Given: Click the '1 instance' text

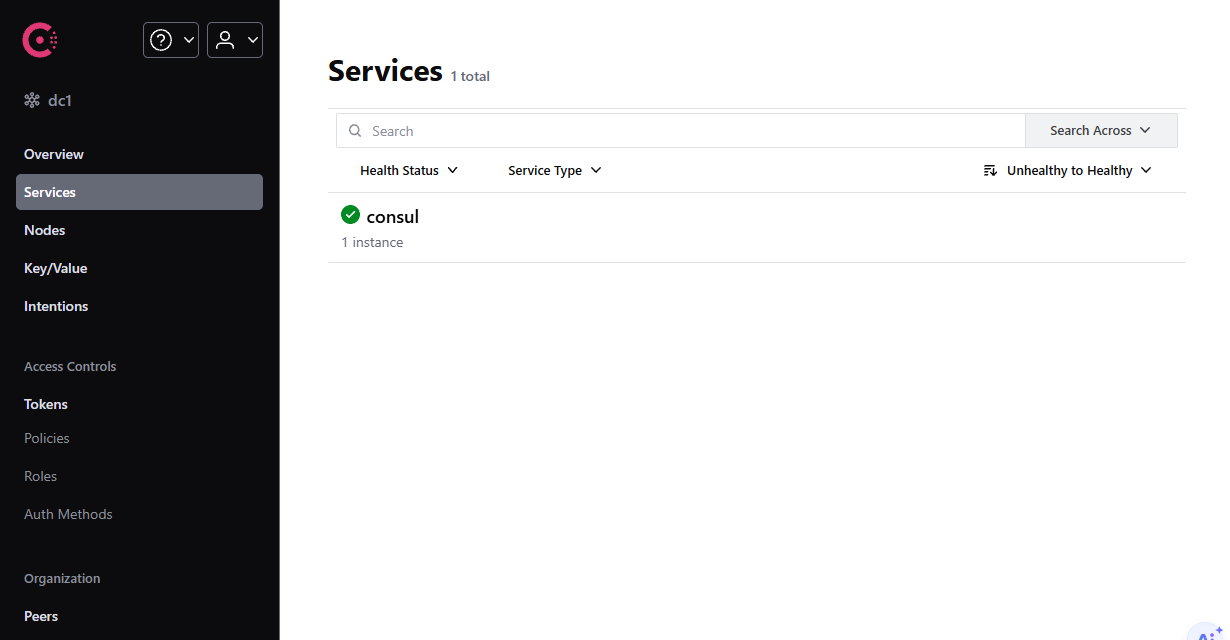Looking at the screenshot, I should coord(372,242).
